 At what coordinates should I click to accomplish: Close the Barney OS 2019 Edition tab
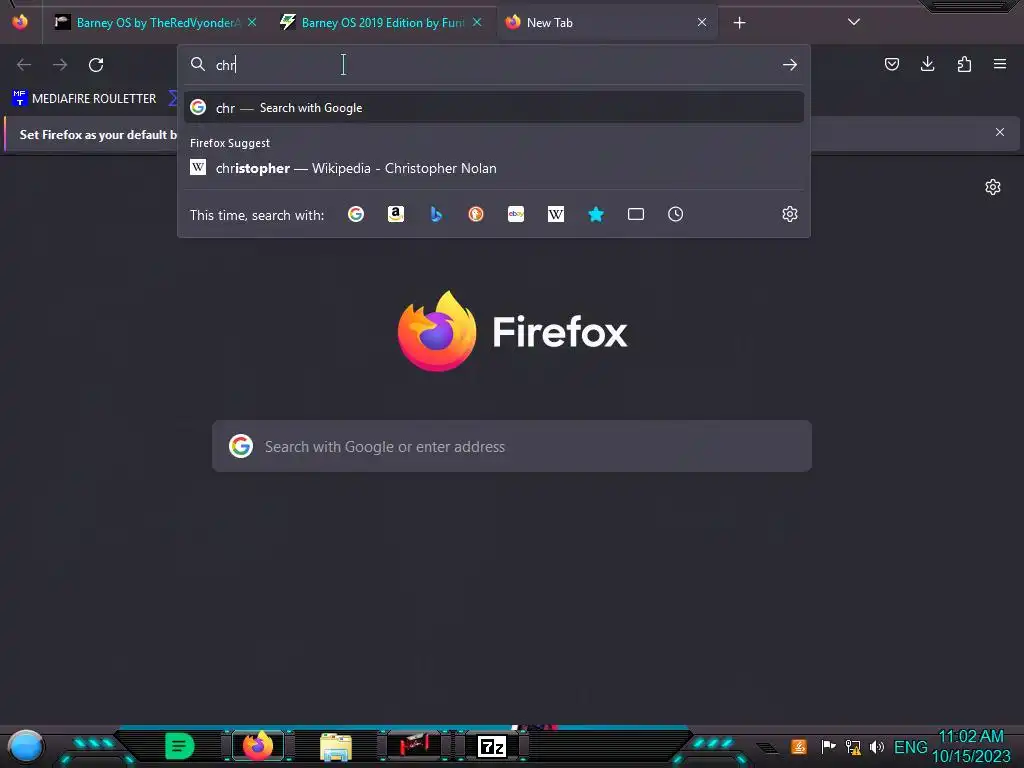(x=477, y=22)
